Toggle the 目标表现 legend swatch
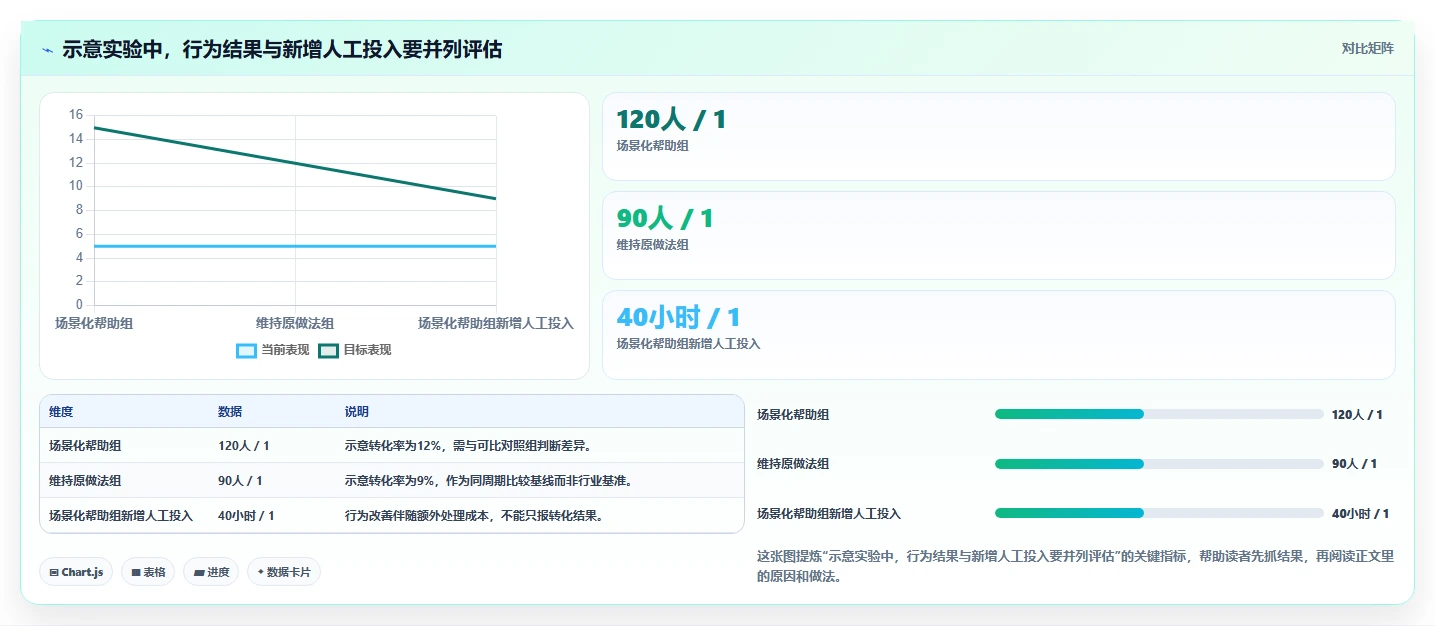The height and width of the screenshot is (626, 1435). (328, 350)
